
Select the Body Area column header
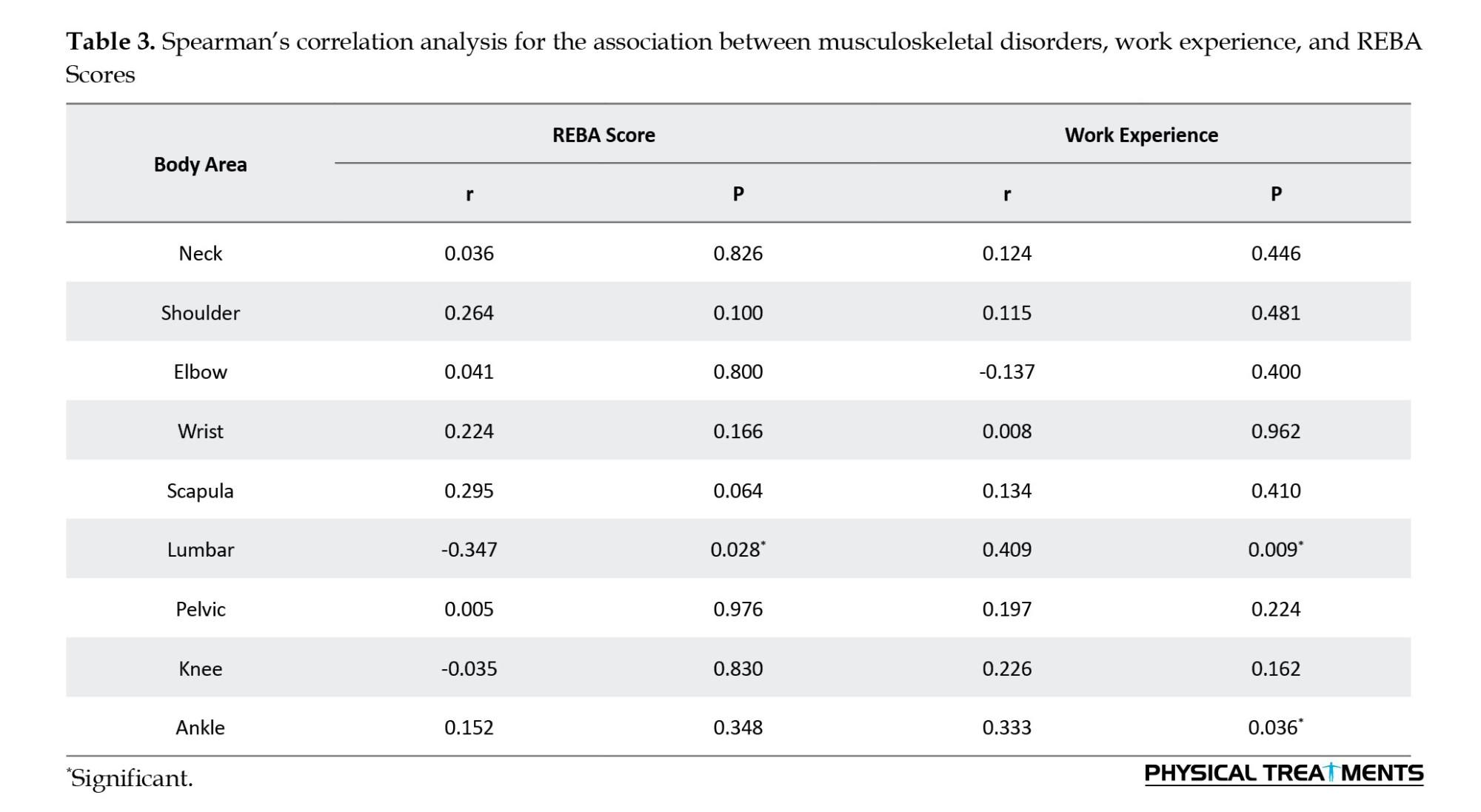(x=200, y=164)
